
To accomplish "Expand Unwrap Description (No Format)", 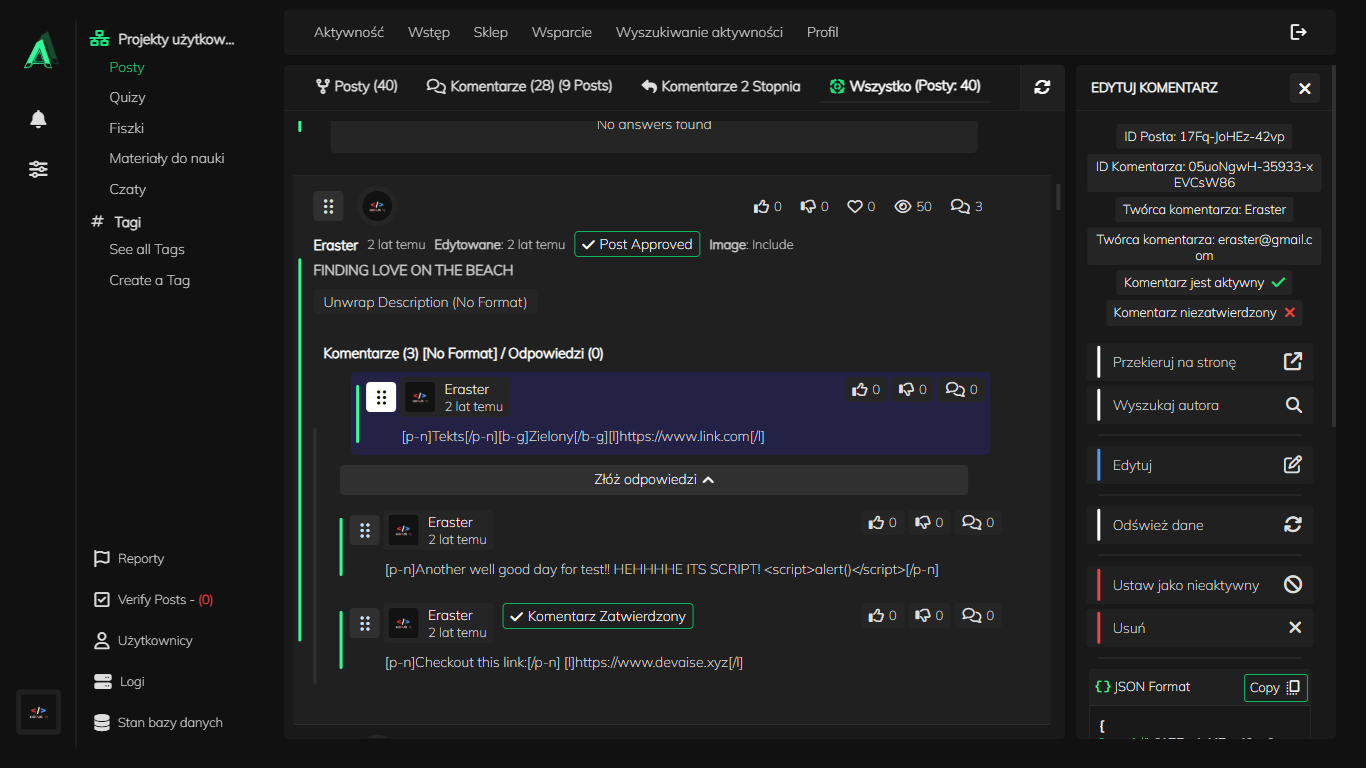I will (x=426, y=302).
